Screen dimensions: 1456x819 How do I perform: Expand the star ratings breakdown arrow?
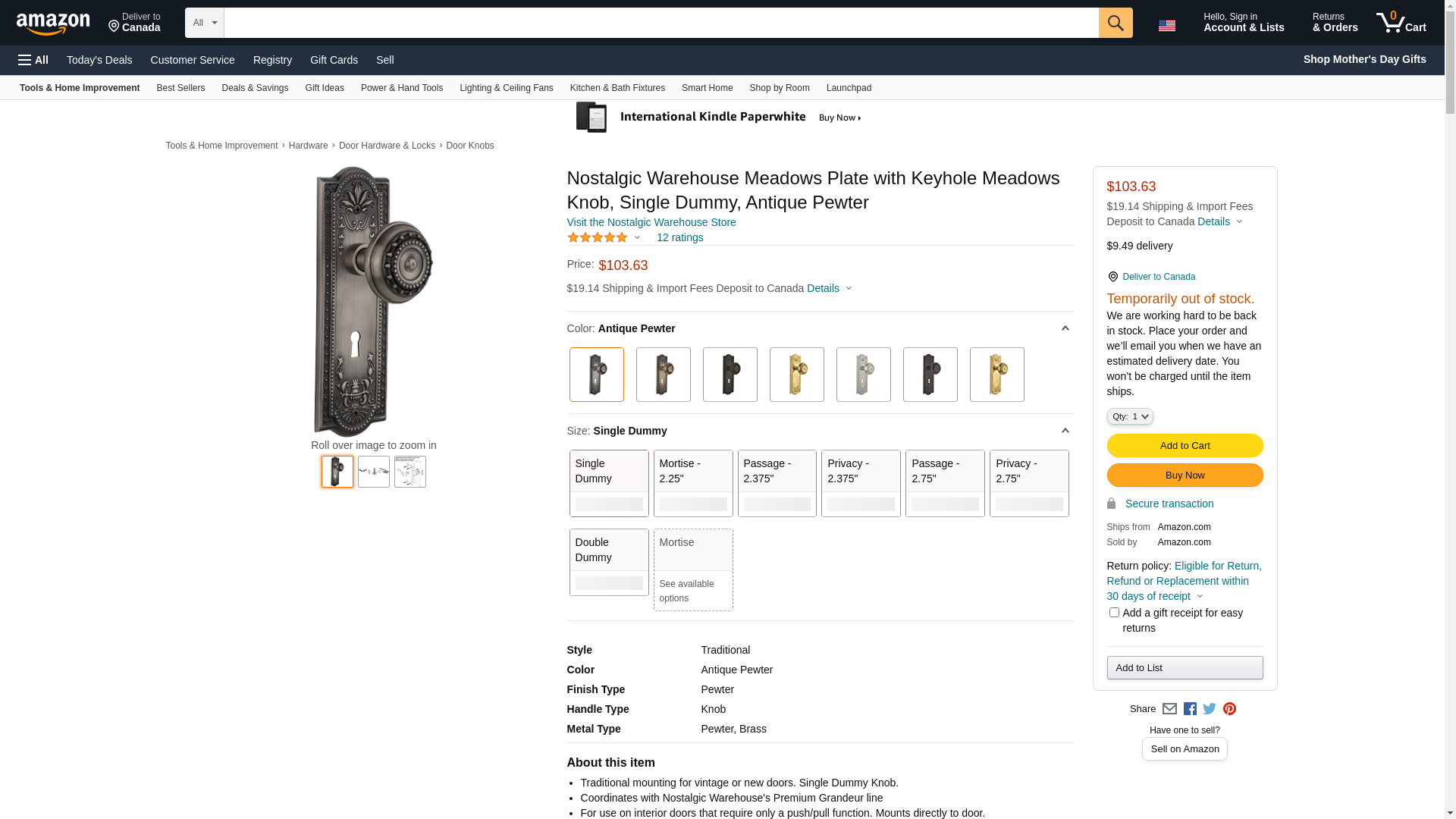coord(637,238)
